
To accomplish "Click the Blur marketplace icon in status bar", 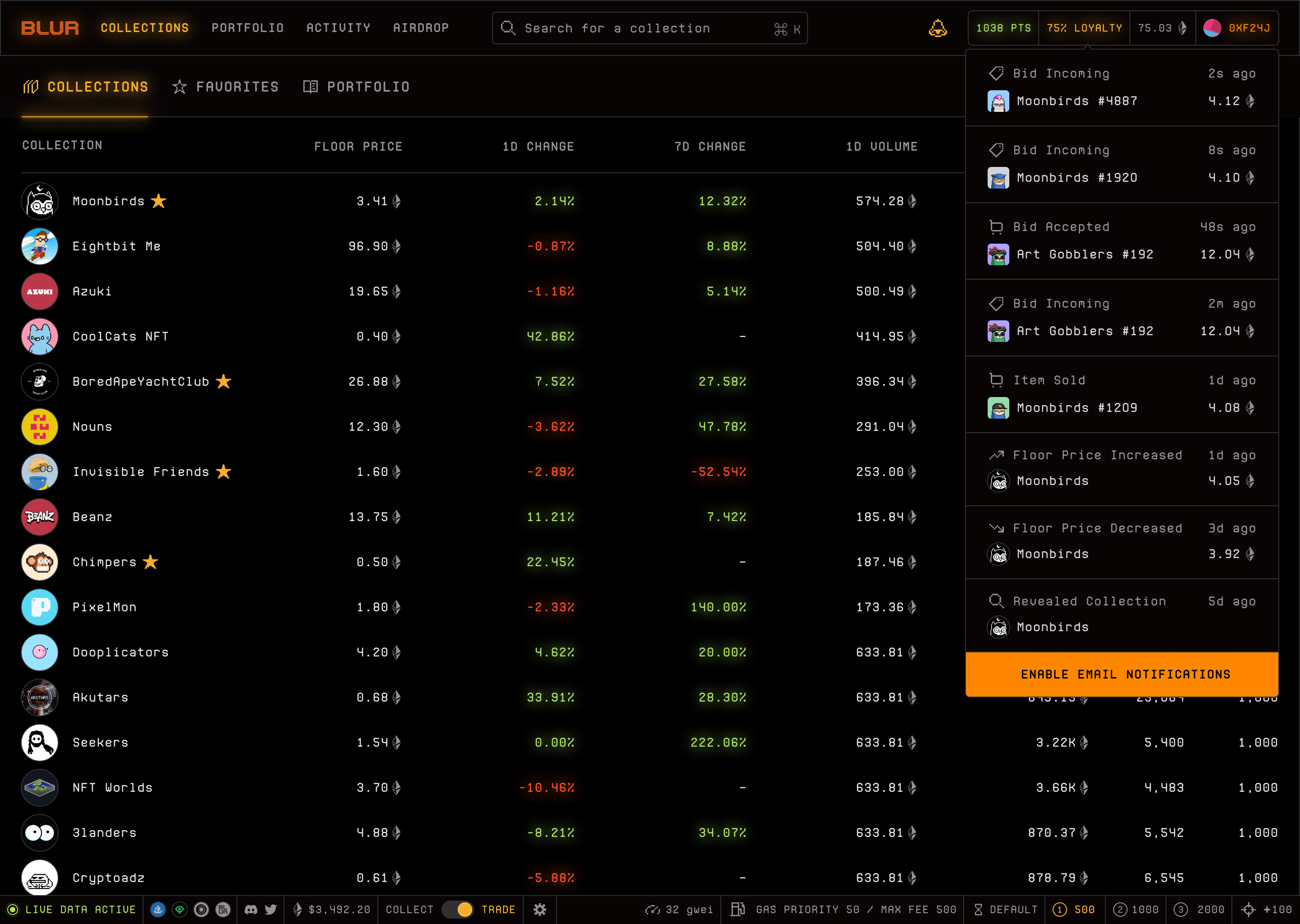I will click(223, 909).
